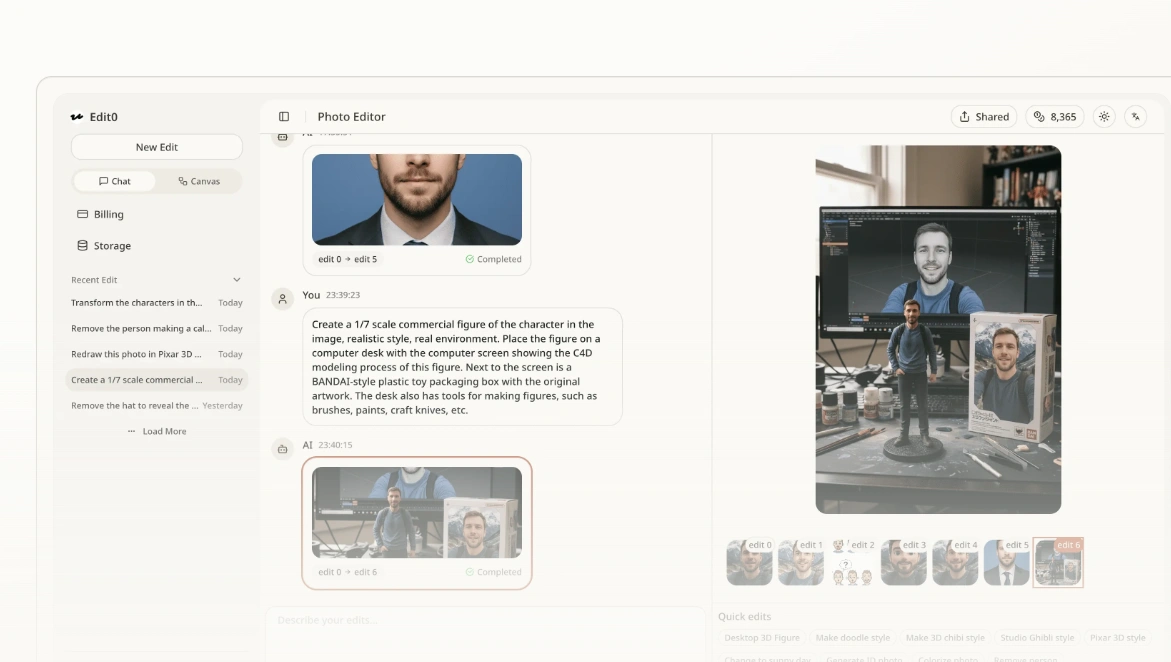This screenshot has width=1171, height=662.
Task: Click the AI result image for edit 6
Action: coord(417,512)
